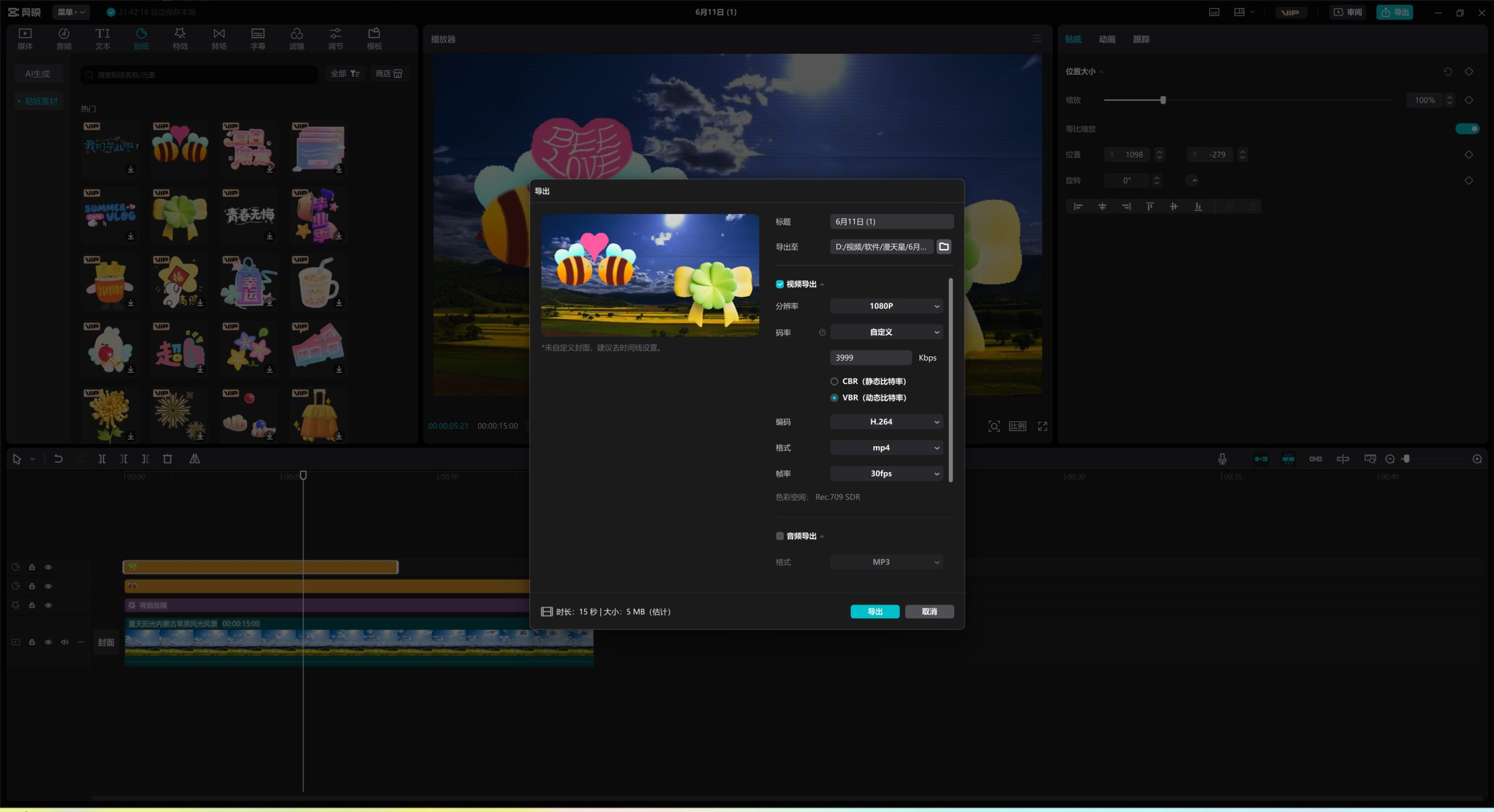Click the 标题 title input field
Image resolution: width=1494 pixels, height=812 pixels.
892,222
